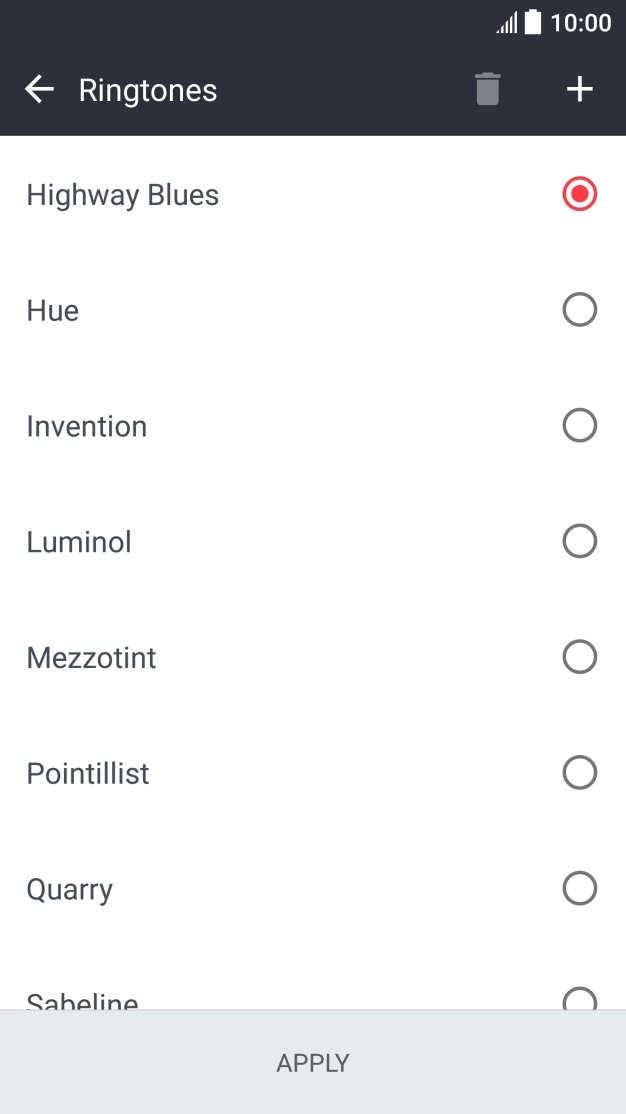Select the Quarry radio button

tap(580, 889)
